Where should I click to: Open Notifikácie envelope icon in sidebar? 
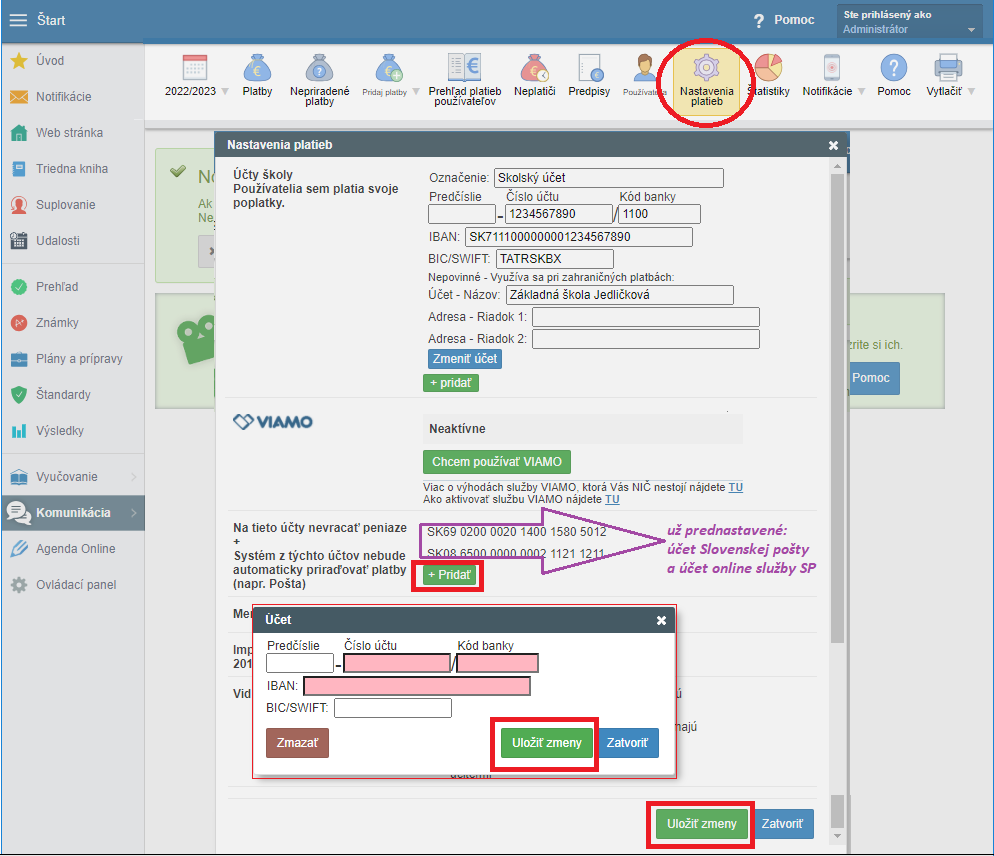tap(19, 97)
